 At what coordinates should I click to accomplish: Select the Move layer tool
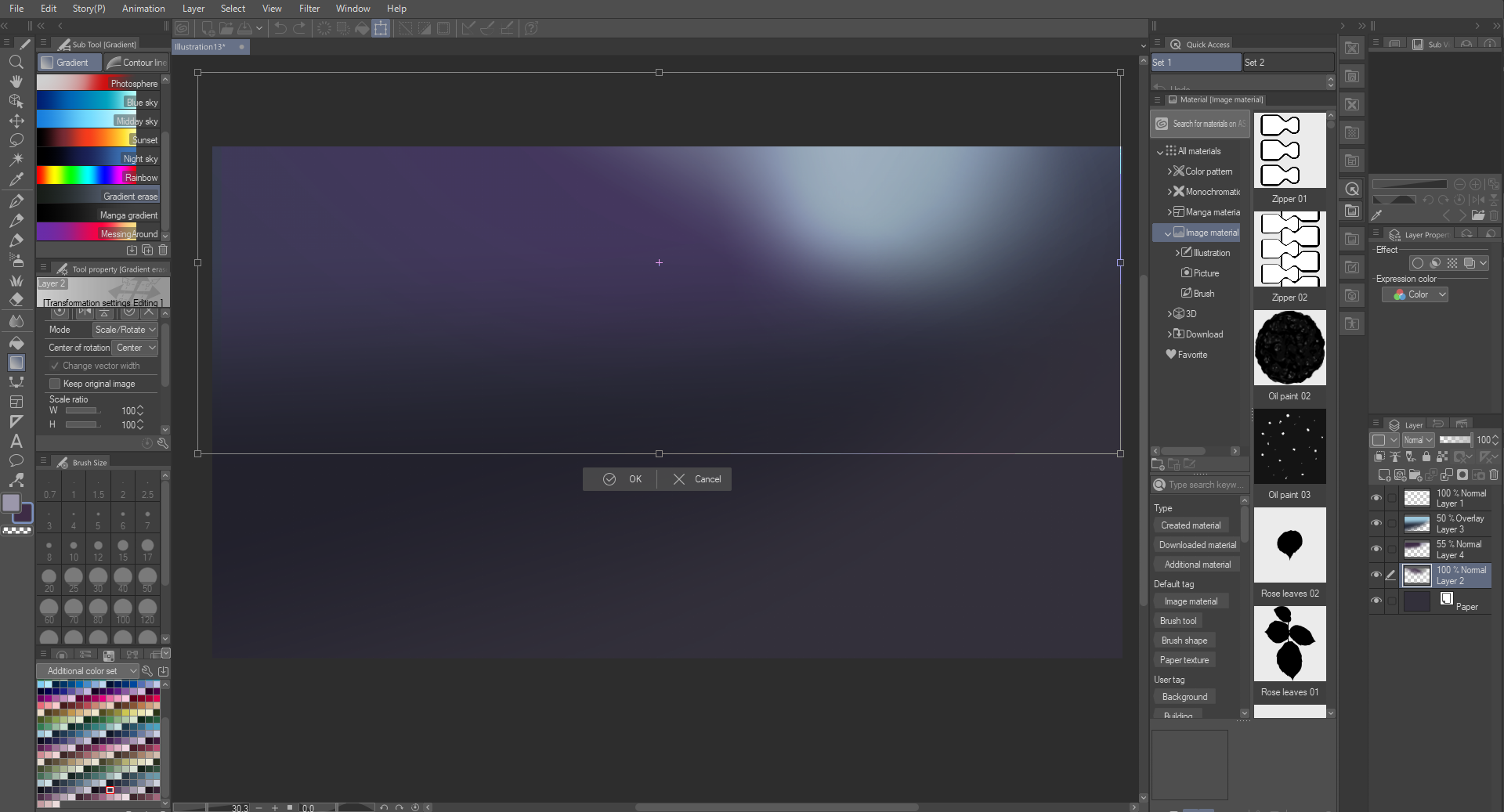coord(16,121)
